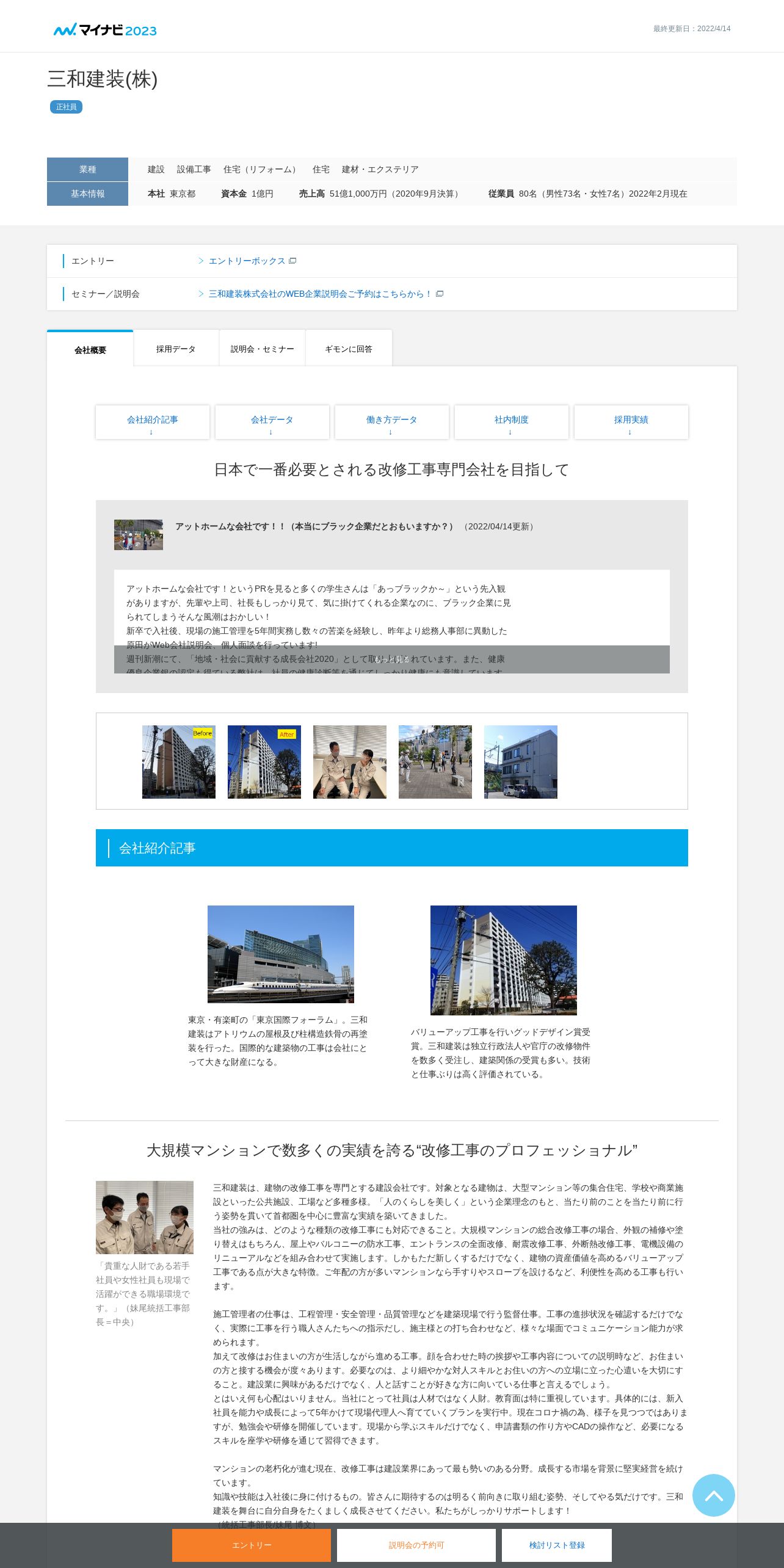Click the 従業員 80名 text
The image size is (784, 1568).
tap(588, 194)
